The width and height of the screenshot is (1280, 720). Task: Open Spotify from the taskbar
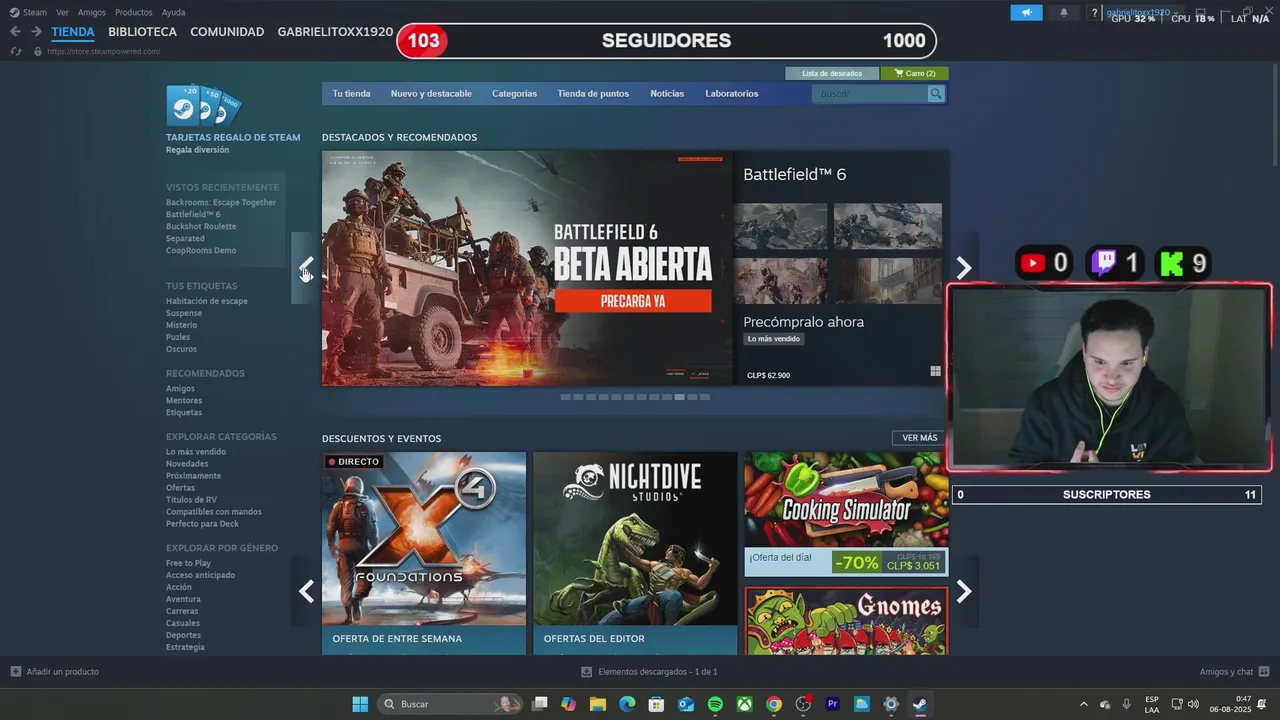(x=715, y=704)
